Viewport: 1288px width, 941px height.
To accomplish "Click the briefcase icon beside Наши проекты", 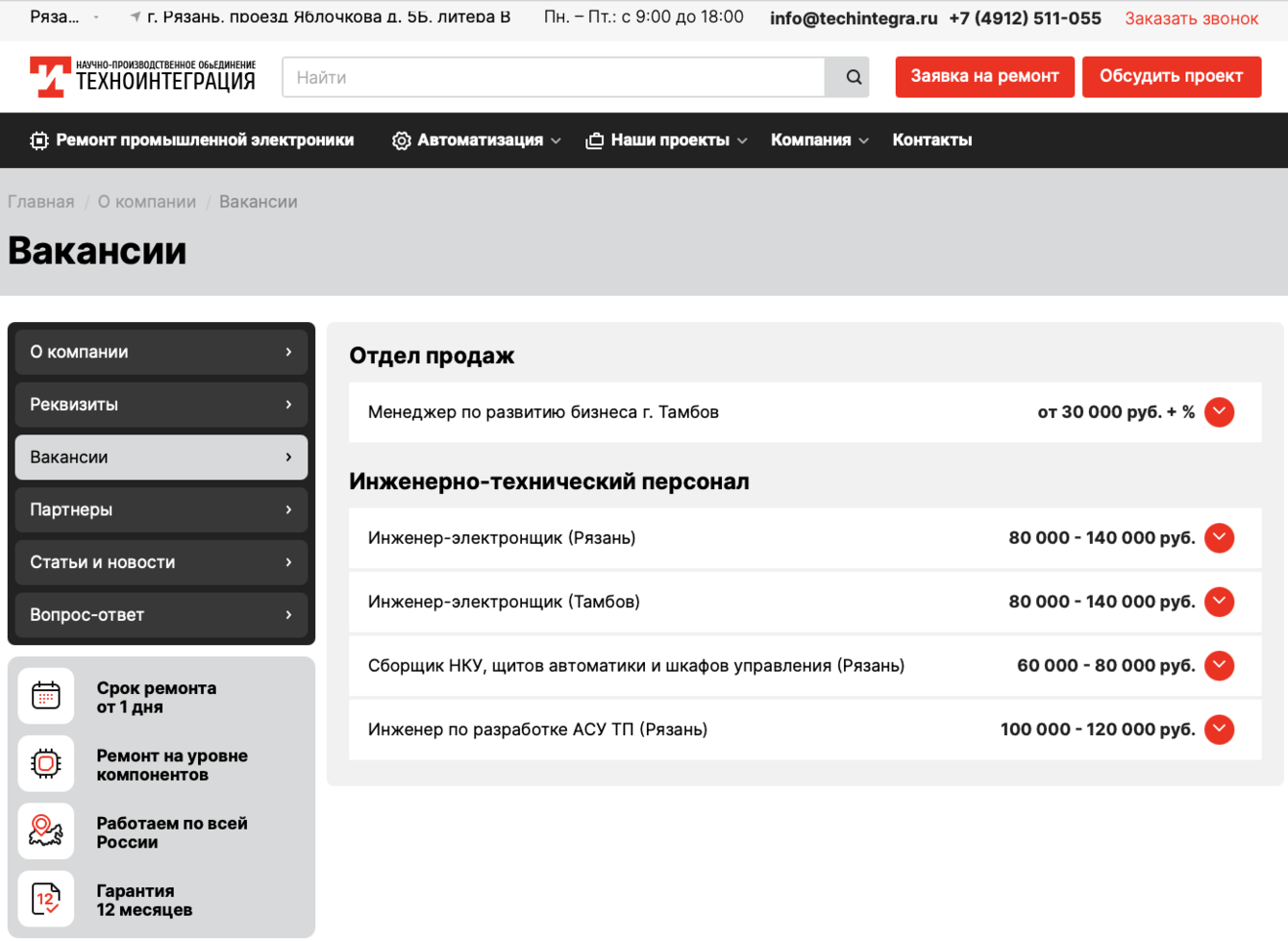I will [595, 140].
